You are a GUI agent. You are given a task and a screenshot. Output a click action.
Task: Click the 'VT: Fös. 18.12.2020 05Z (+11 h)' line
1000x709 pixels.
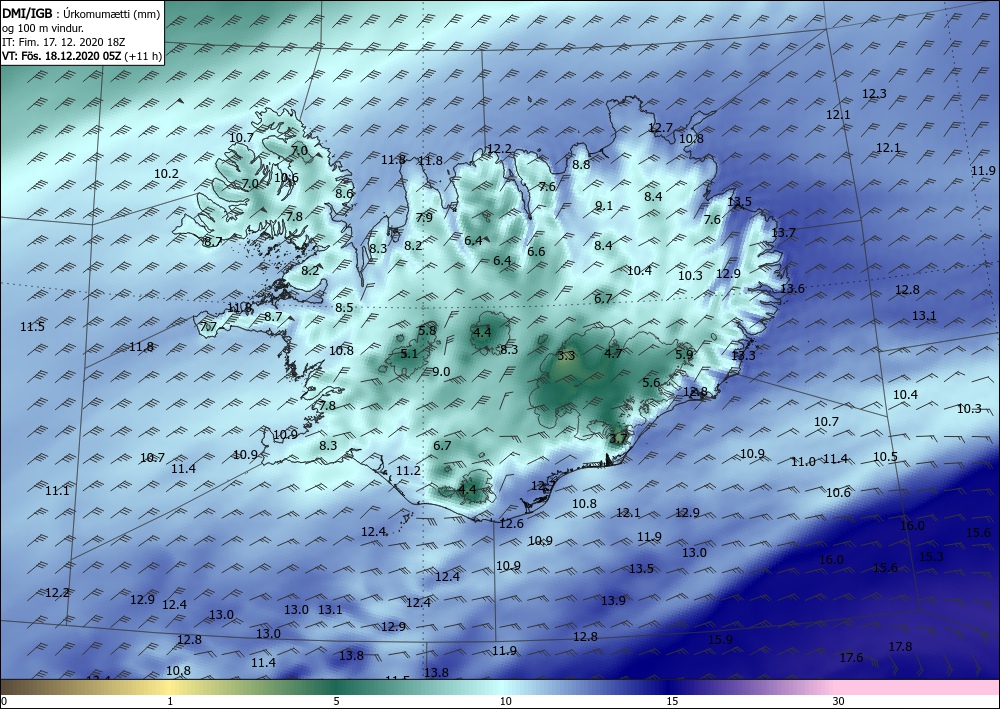point(82,55)
